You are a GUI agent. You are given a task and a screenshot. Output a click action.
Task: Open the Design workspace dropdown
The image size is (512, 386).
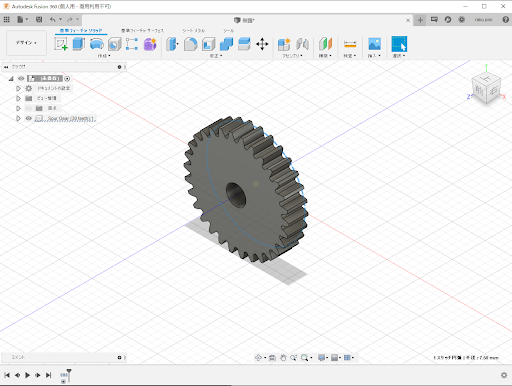26,43
